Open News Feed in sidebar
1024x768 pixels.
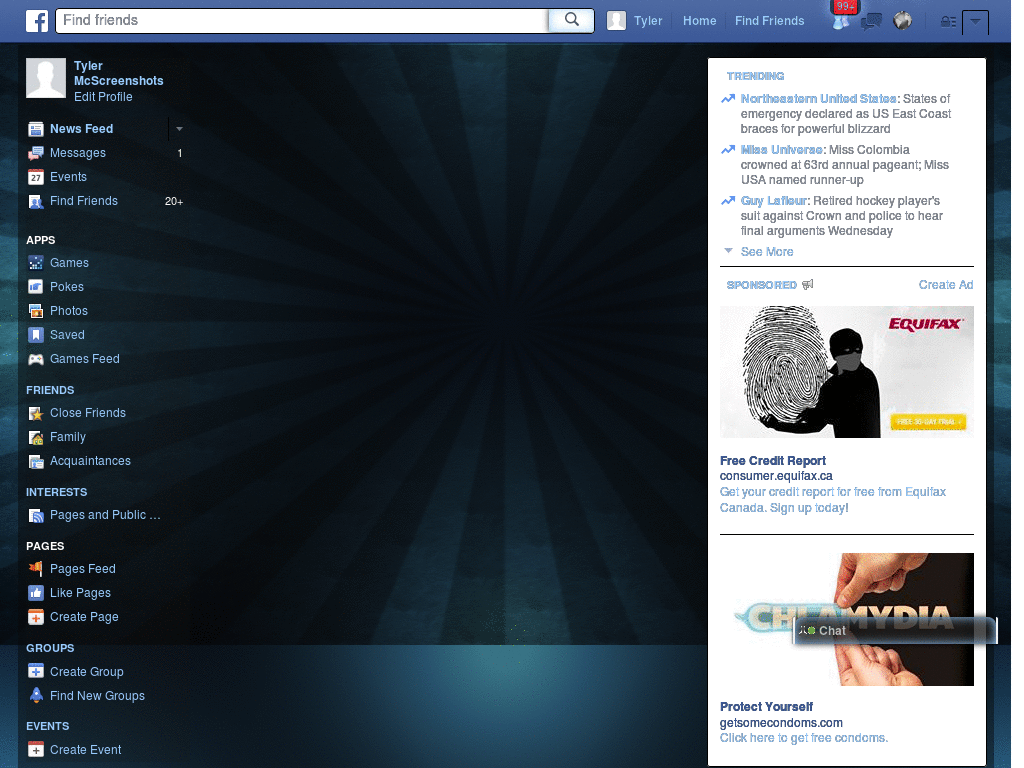(x=82, y=129)
